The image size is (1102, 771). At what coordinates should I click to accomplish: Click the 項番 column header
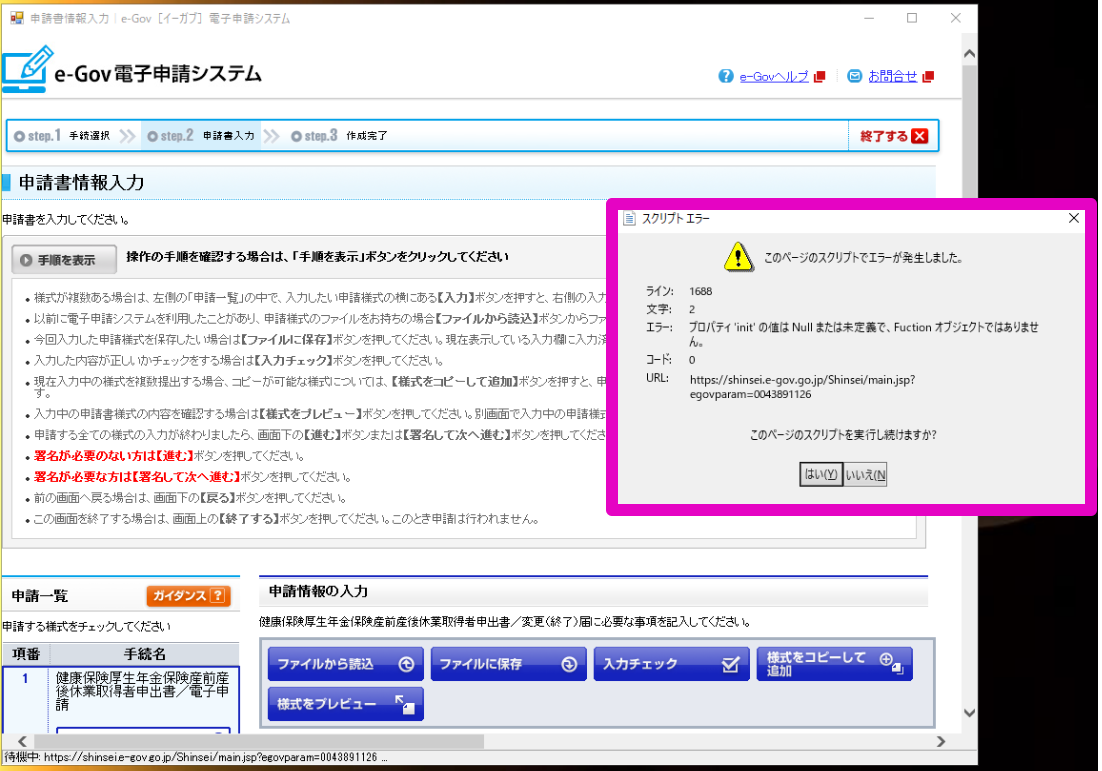26,654
